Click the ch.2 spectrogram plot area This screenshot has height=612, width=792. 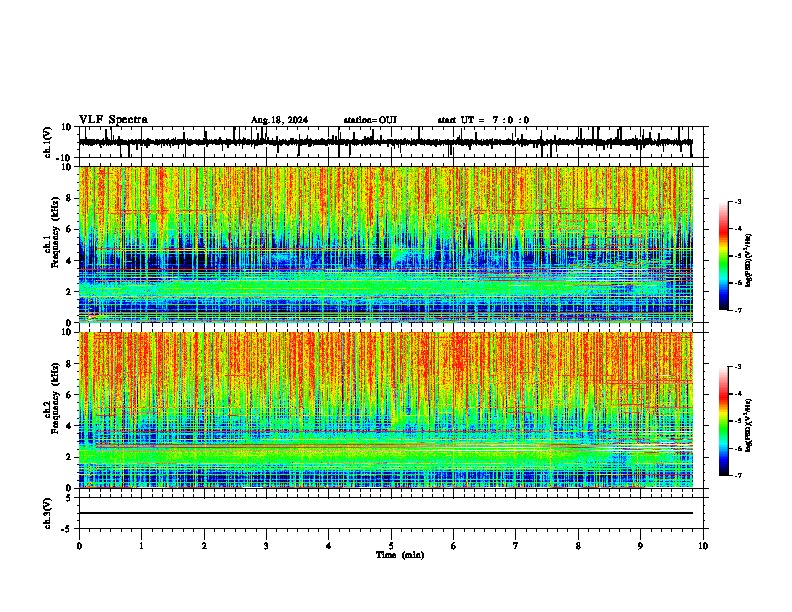click(385, 410)
